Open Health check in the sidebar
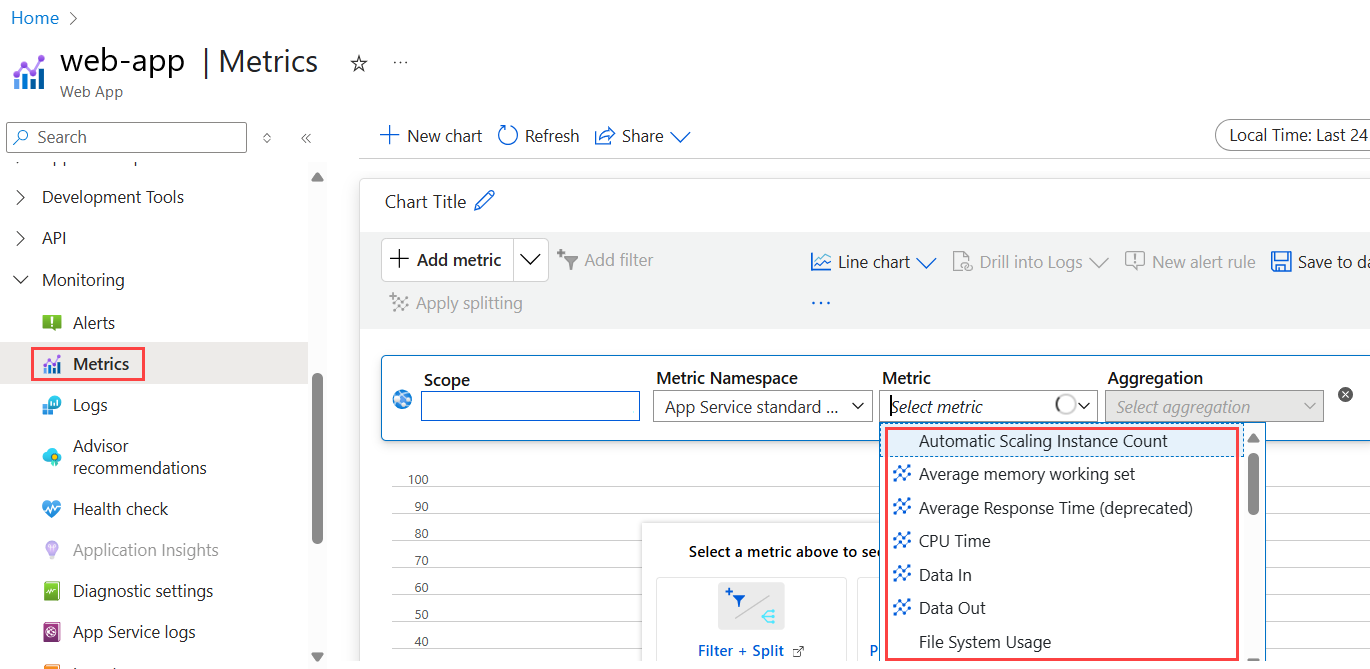 point(120,509)
